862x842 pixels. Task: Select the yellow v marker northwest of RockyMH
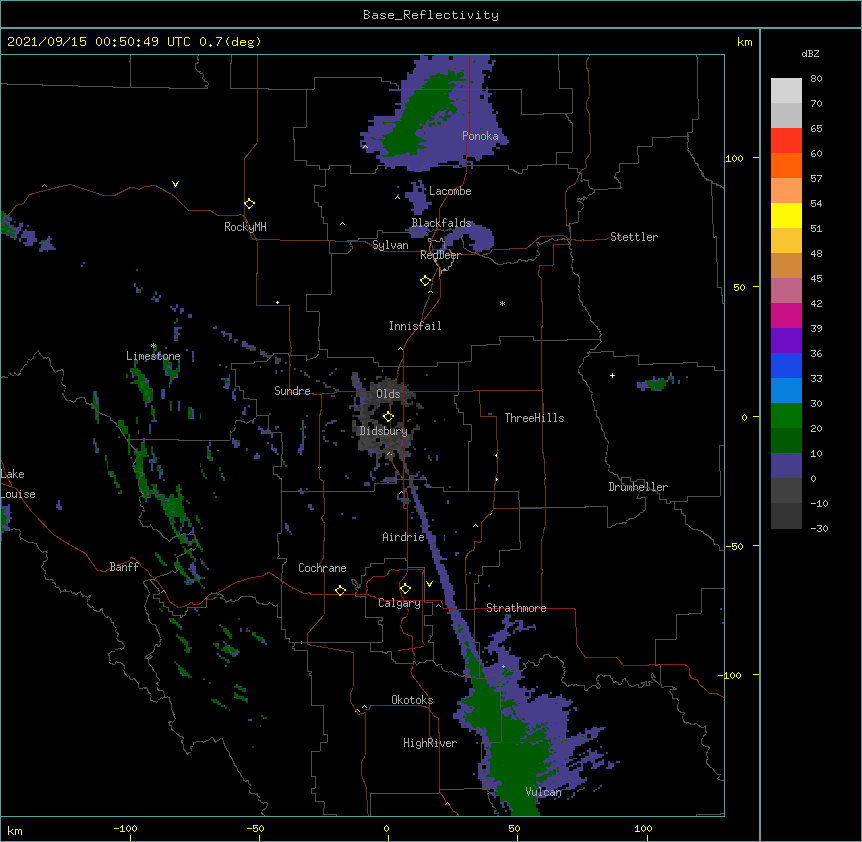(x=175, y=184)
